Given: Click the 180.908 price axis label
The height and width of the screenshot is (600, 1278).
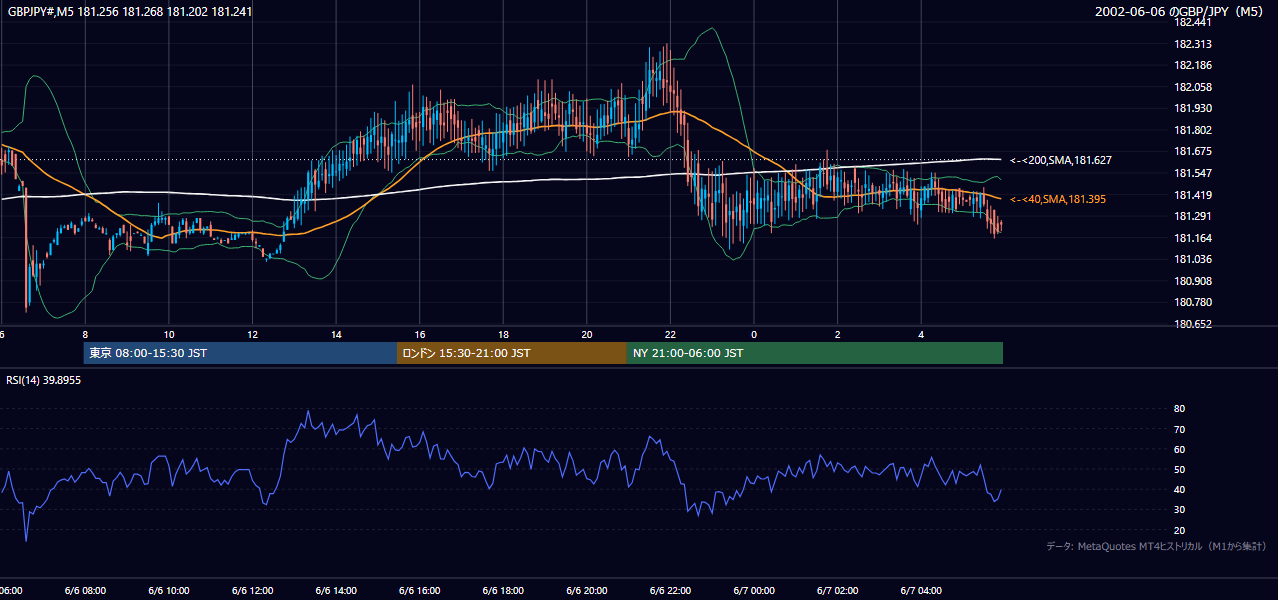Looking at the screenshot, I should pyautogui.click(x=1192, y=281).
